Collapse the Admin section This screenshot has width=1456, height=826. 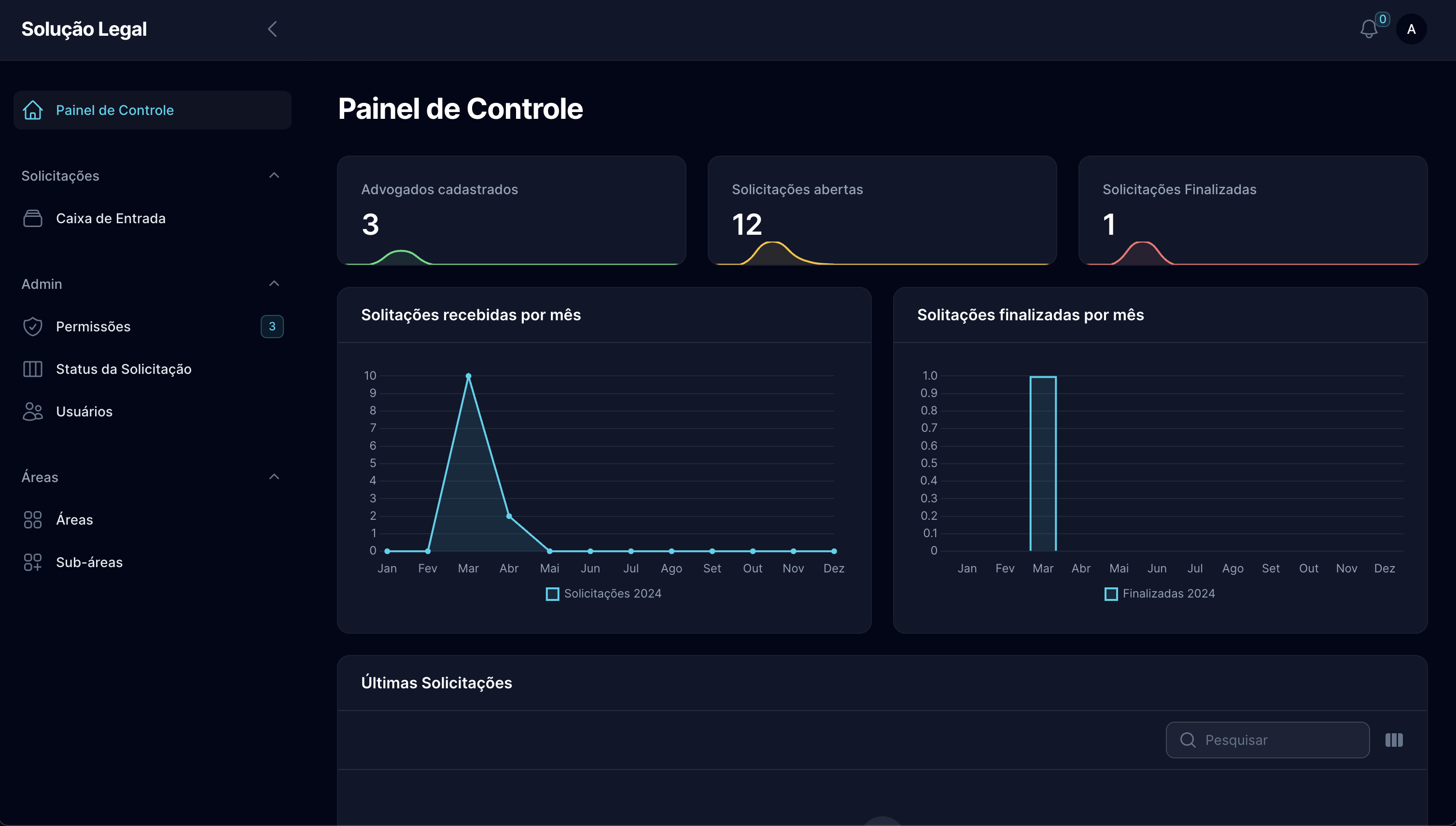274,284
